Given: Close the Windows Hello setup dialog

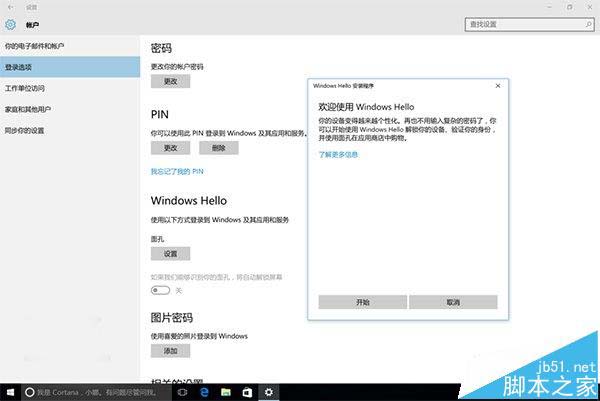Looking at the screenshot, I should (x=498, y=86).
